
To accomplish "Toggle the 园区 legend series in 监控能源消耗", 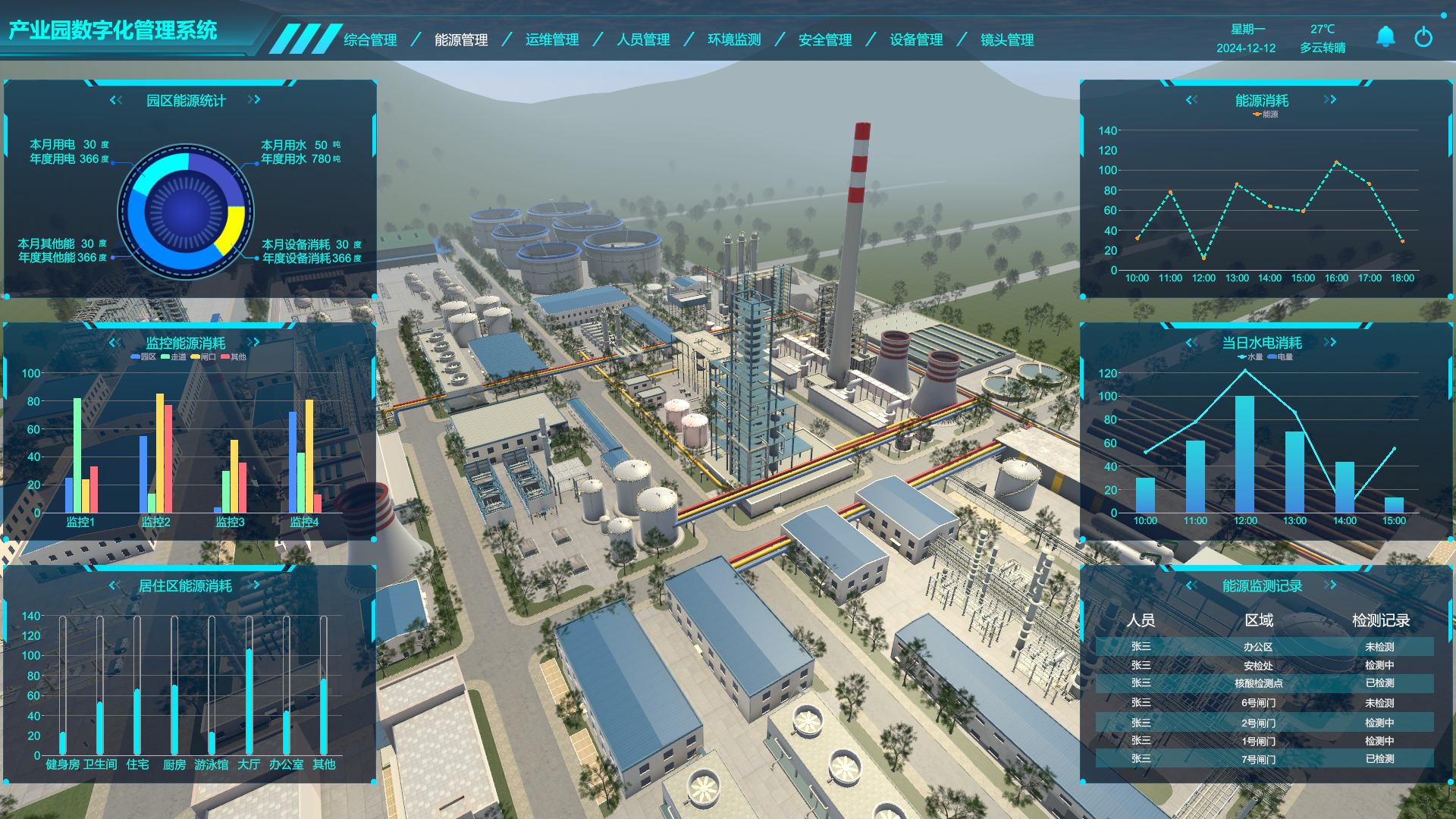I will 143,357.
